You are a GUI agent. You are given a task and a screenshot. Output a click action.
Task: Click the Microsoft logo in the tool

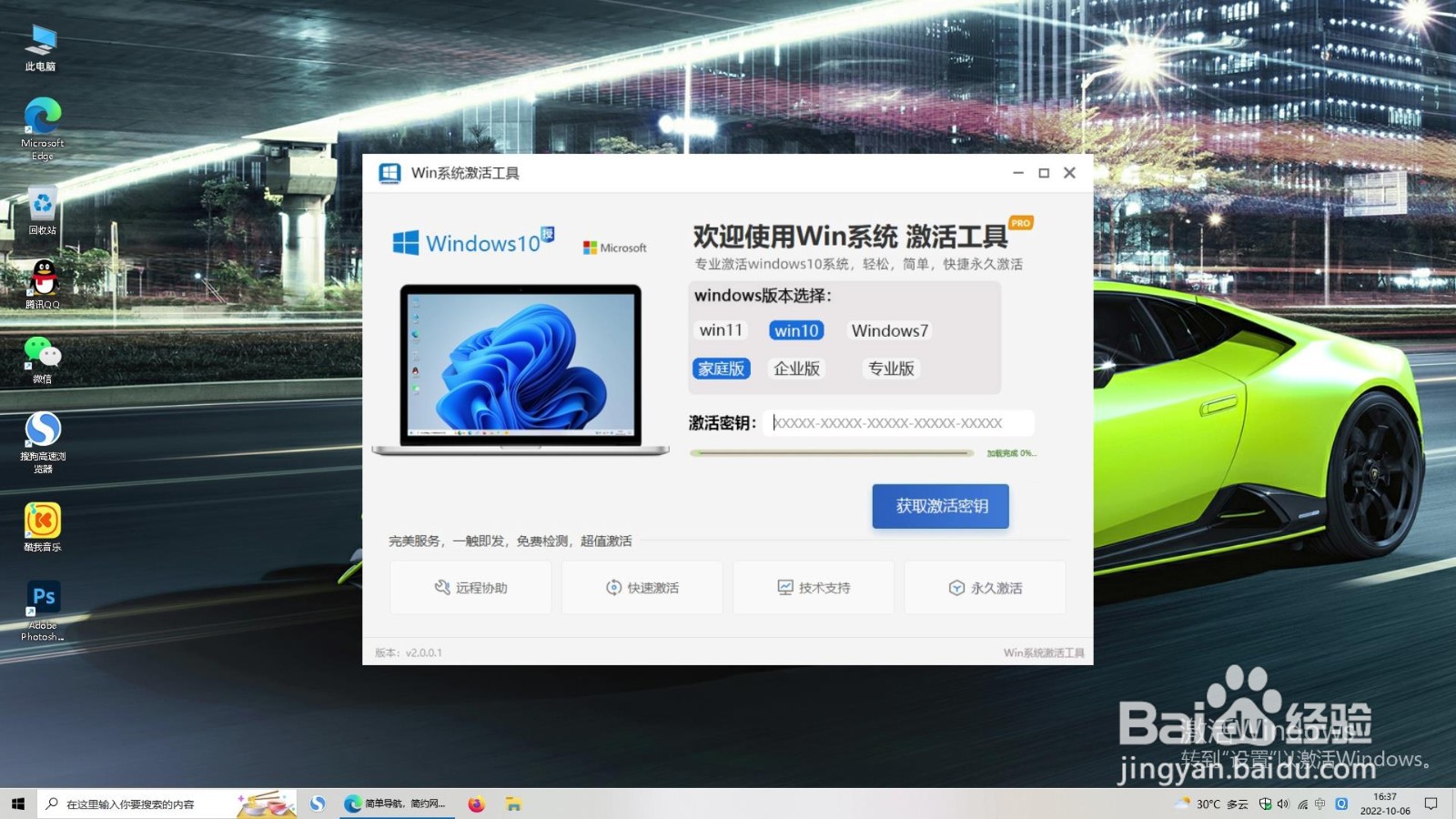615,248
